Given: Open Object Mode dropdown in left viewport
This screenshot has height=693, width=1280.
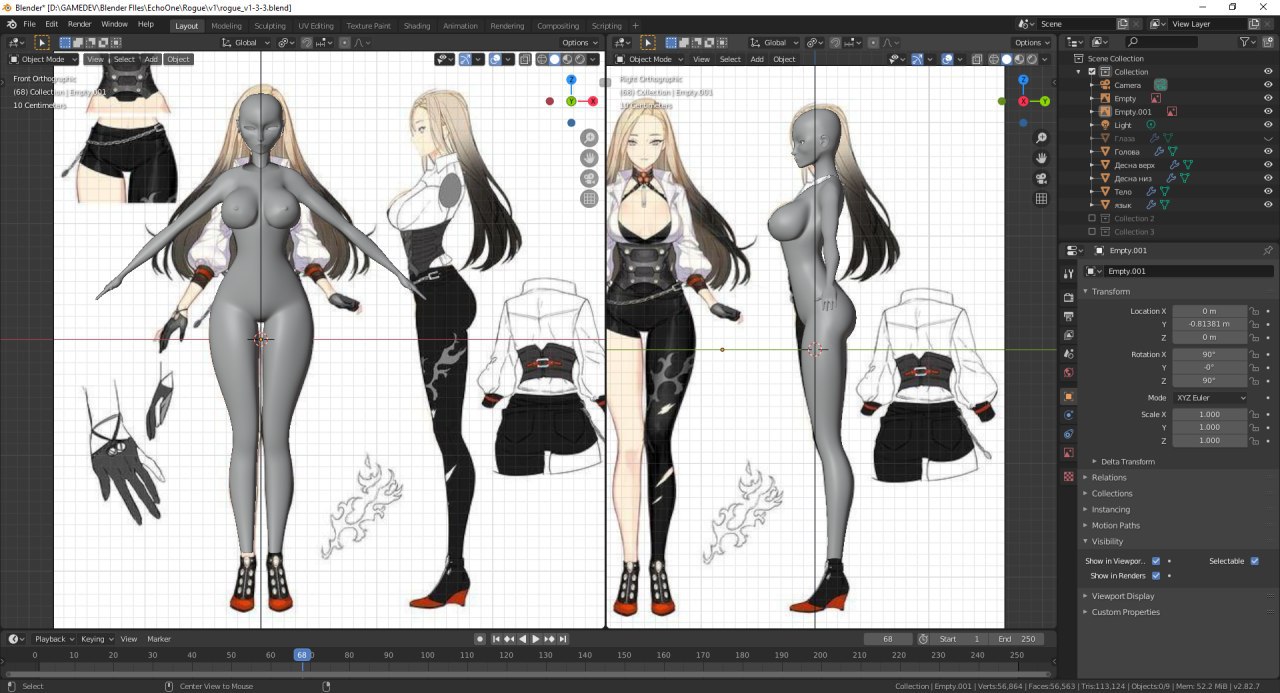Looking at the screenshot, I should [x=43, y=59].
